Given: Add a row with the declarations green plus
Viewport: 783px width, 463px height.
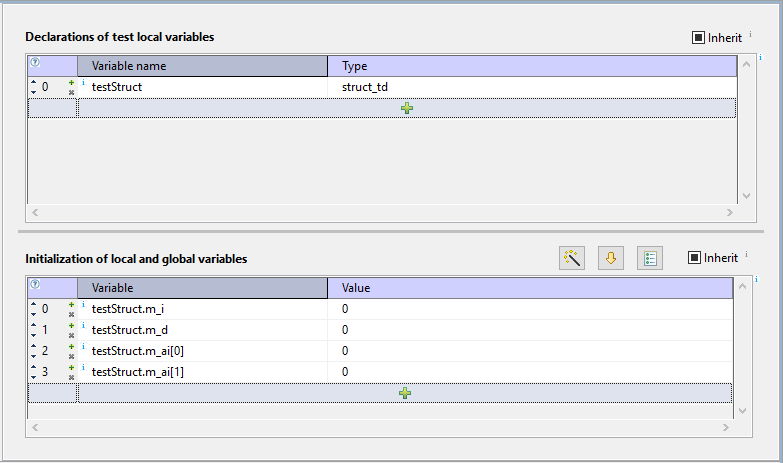Looking at the screenshot, I should (406, 108).
